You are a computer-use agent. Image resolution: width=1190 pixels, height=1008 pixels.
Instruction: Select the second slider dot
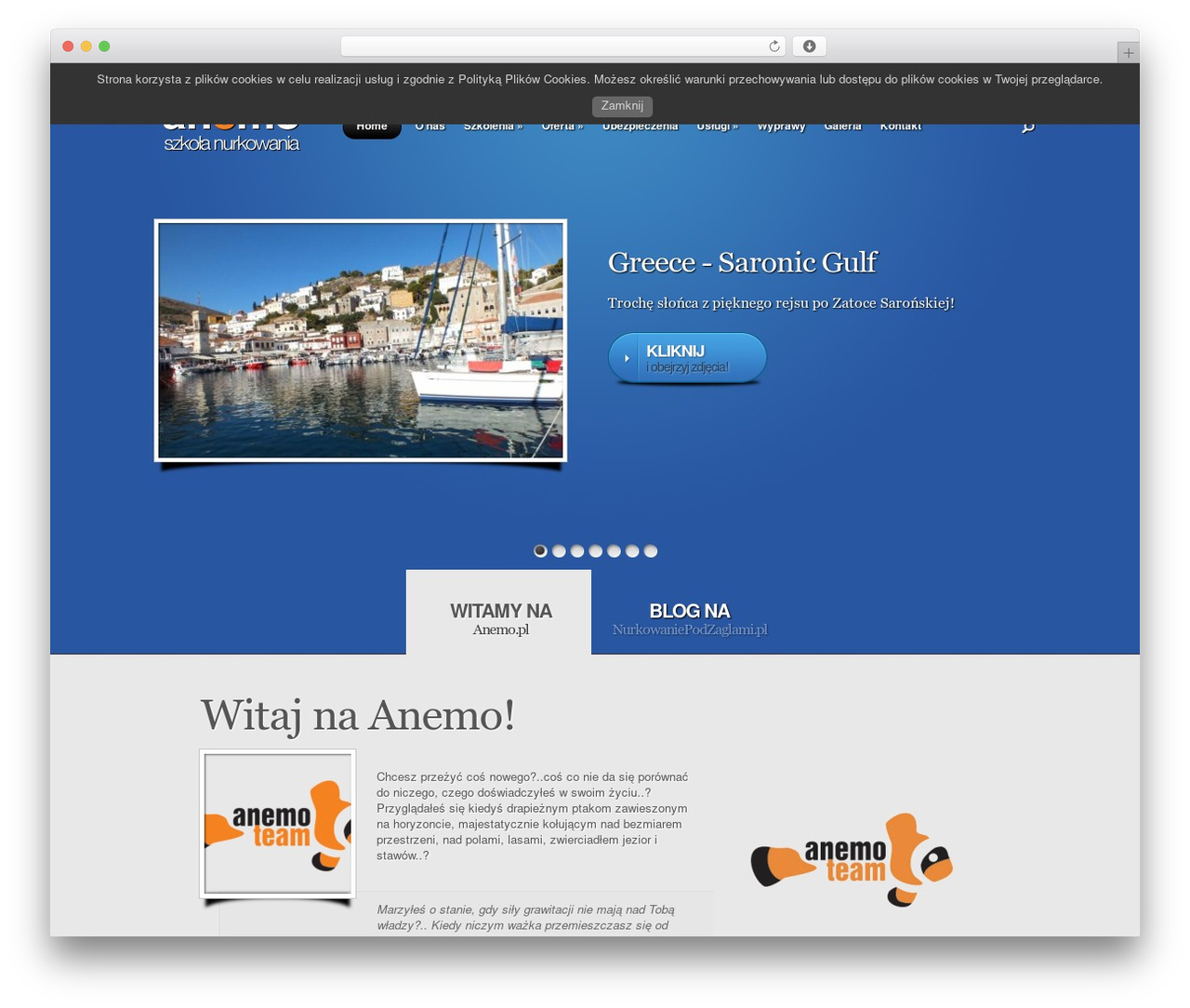559,550
